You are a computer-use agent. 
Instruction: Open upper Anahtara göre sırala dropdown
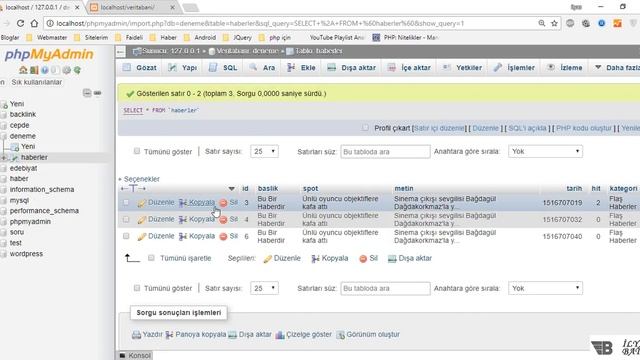[x=545, y=151]
